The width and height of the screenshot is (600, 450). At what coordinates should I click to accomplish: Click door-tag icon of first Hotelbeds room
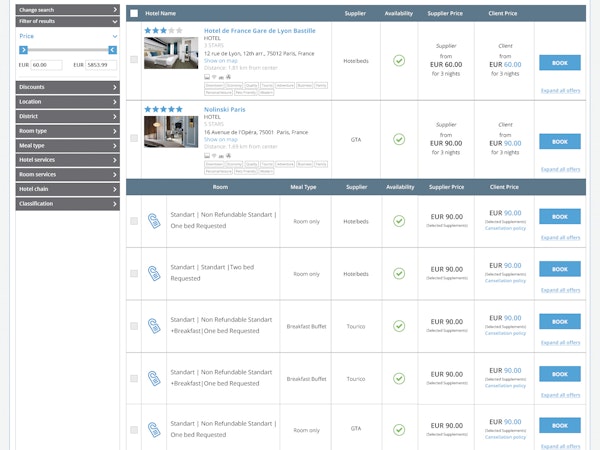(x=154, y=221)
